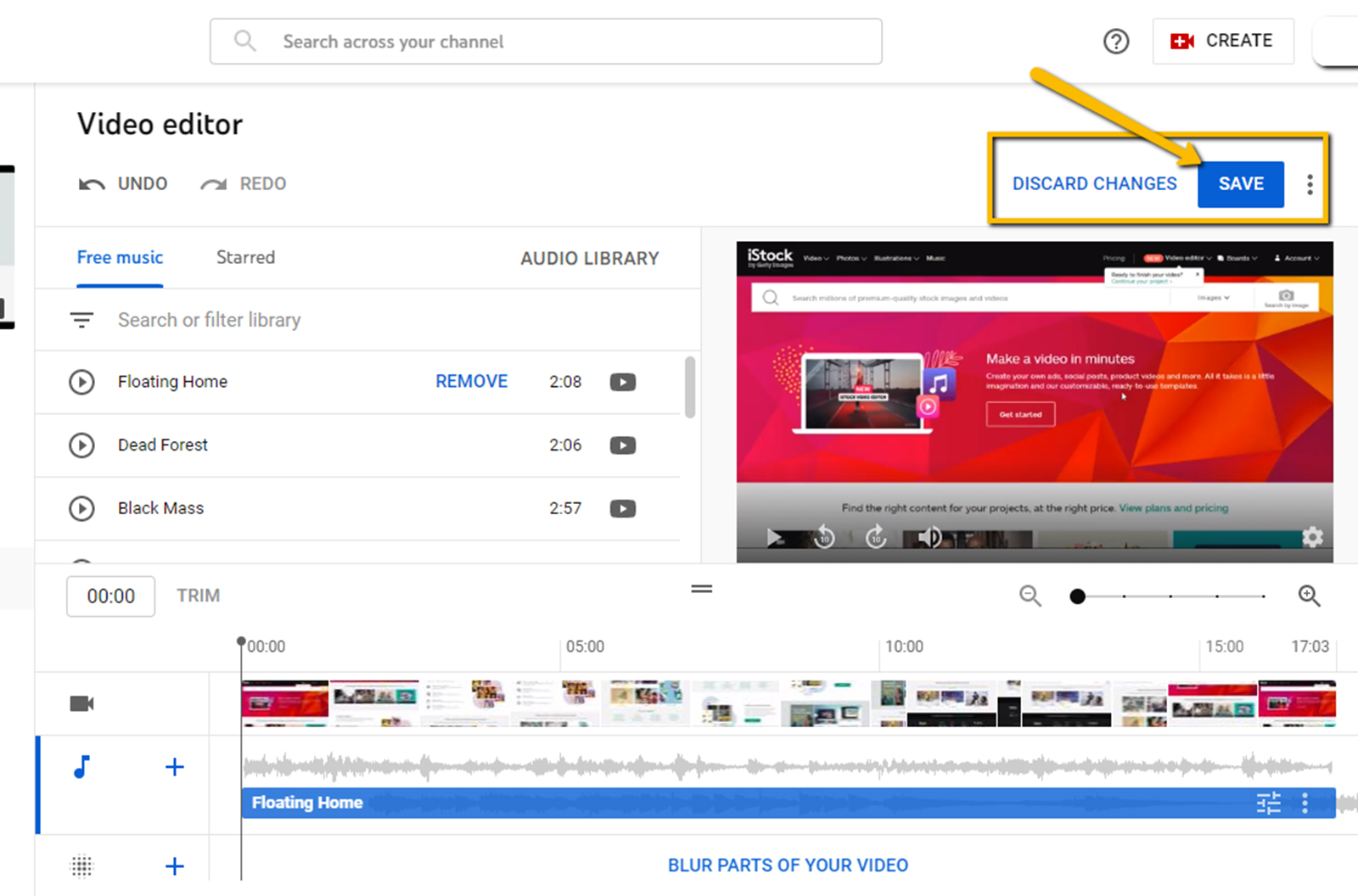Image resolution: width=1358 pixels, height=896 pixels.
Task: Switch to the Starred tab
Action: click(x=245, y=257)
